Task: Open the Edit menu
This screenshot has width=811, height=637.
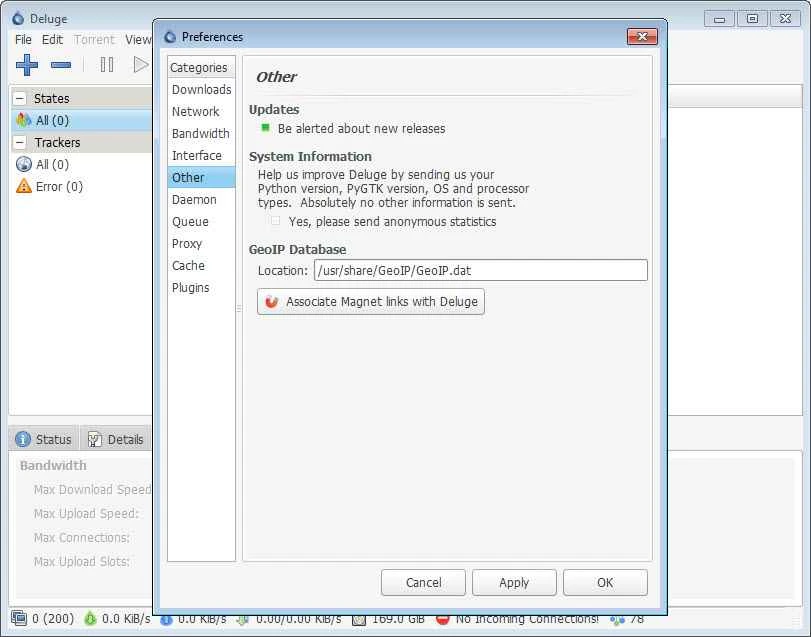Action: click(52, 39)
